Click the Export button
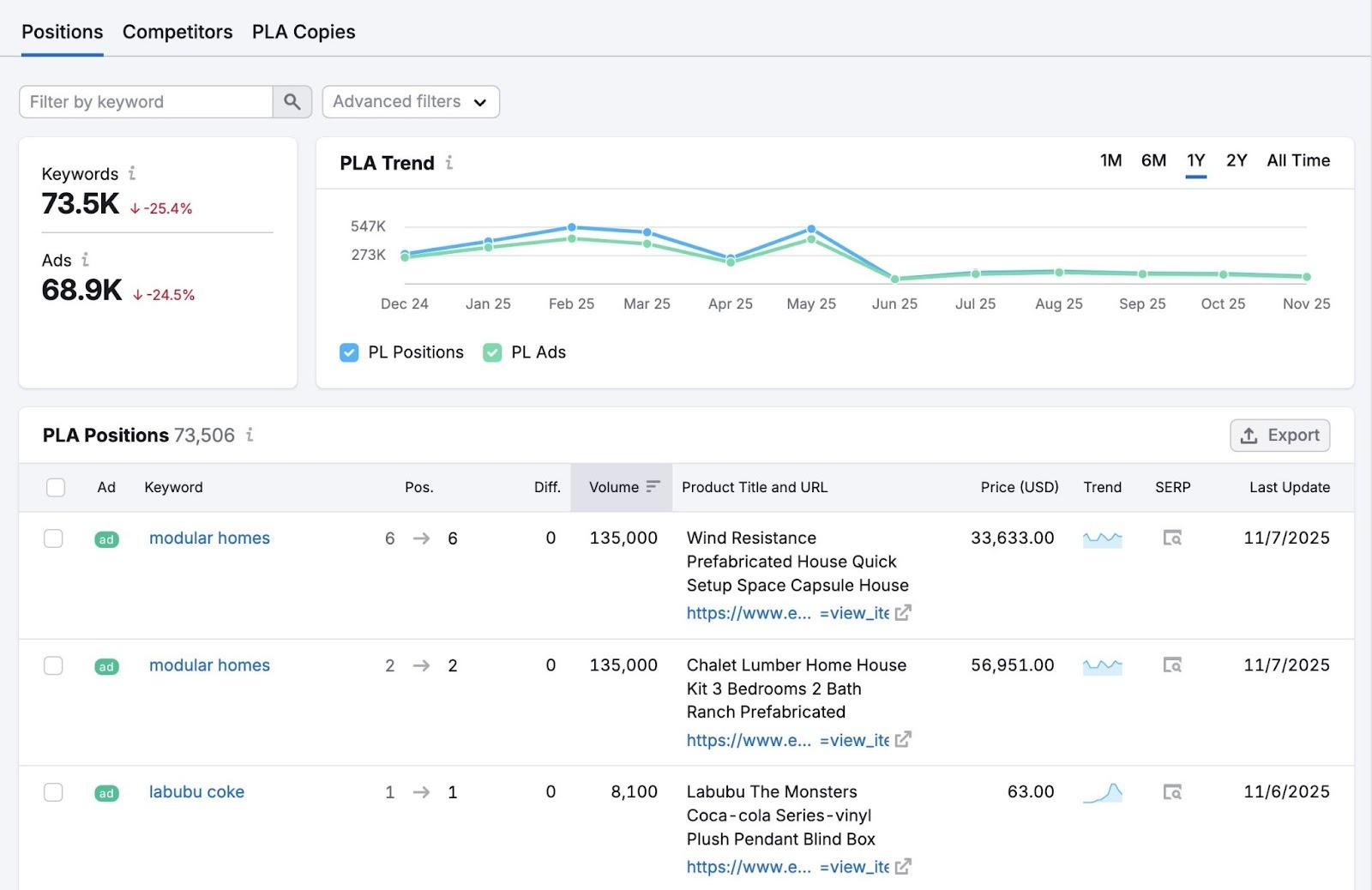1372x890 pixels. 1279,435
